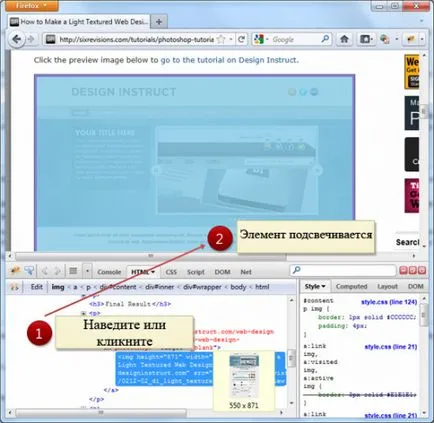This screenshot has width=434, height=423.
Task: Open the list-all-tabs arrow in tab strip
Action: [422, 21]
